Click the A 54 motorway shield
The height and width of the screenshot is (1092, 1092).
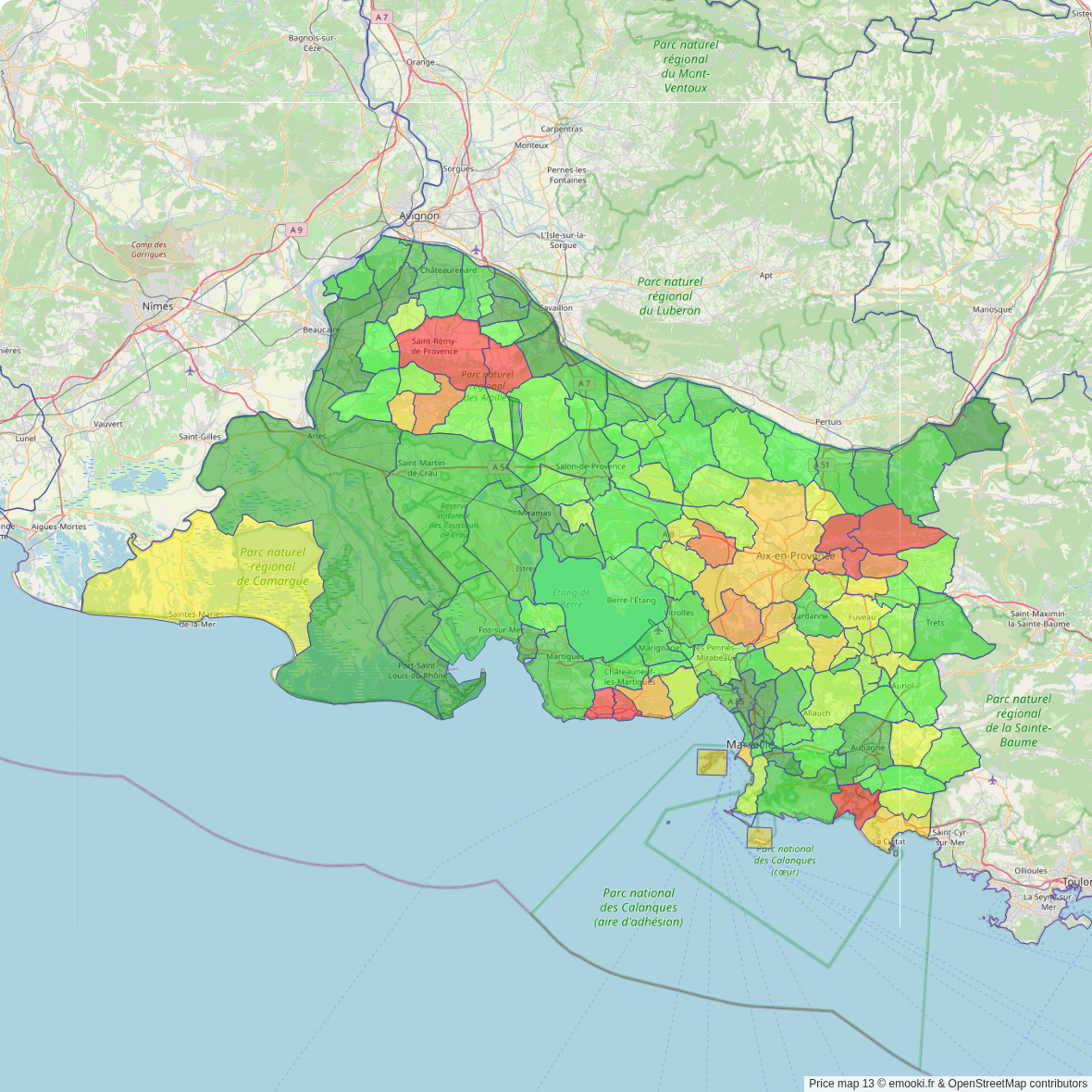[500, 467]
